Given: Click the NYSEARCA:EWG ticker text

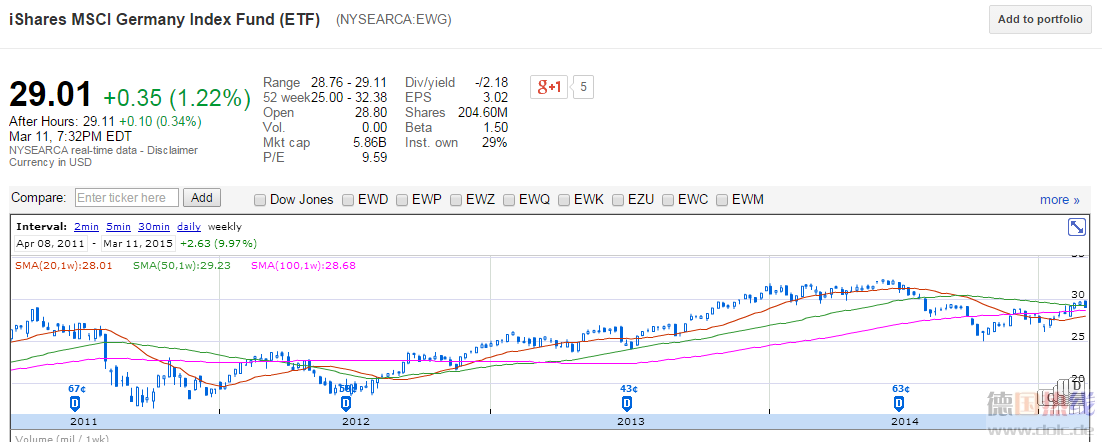Looking at the screenshot, I should click(394, 20).
